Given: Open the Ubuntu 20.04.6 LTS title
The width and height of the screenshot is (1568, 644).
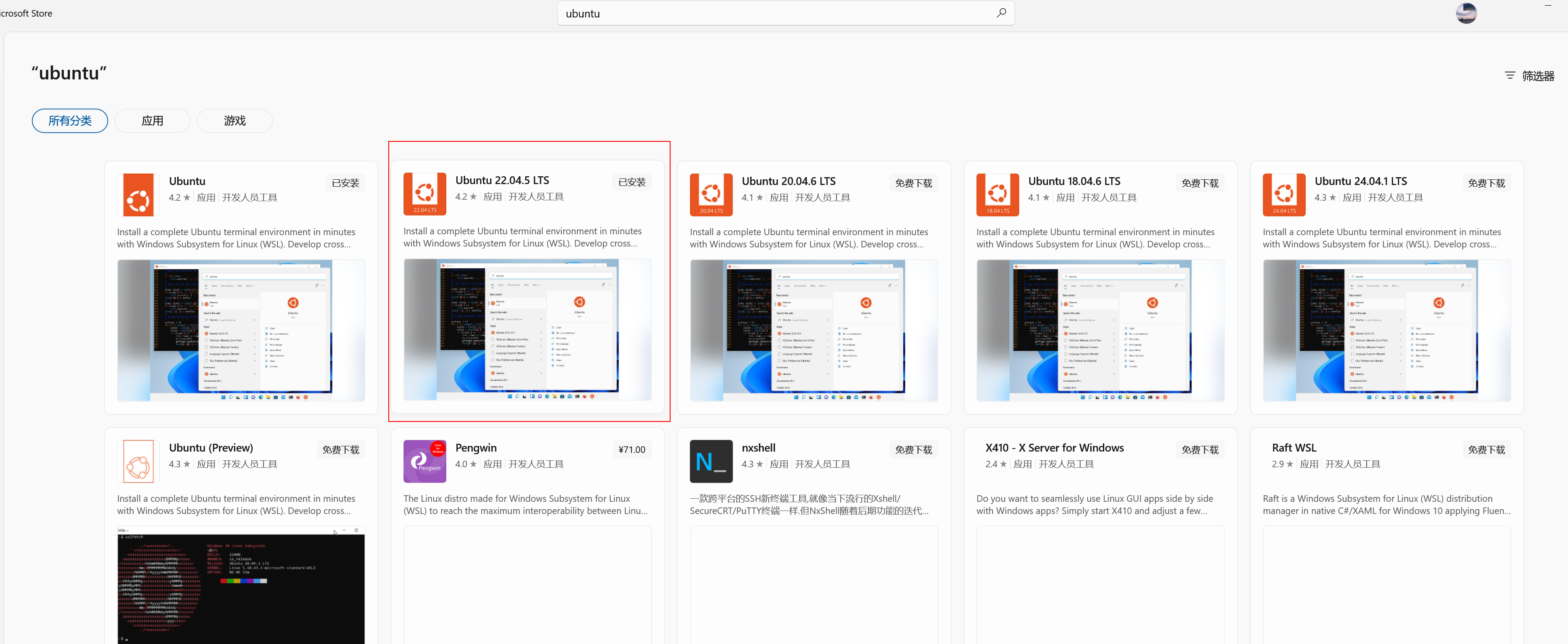Looking at the screenshot, I should [x=788, y=182].
